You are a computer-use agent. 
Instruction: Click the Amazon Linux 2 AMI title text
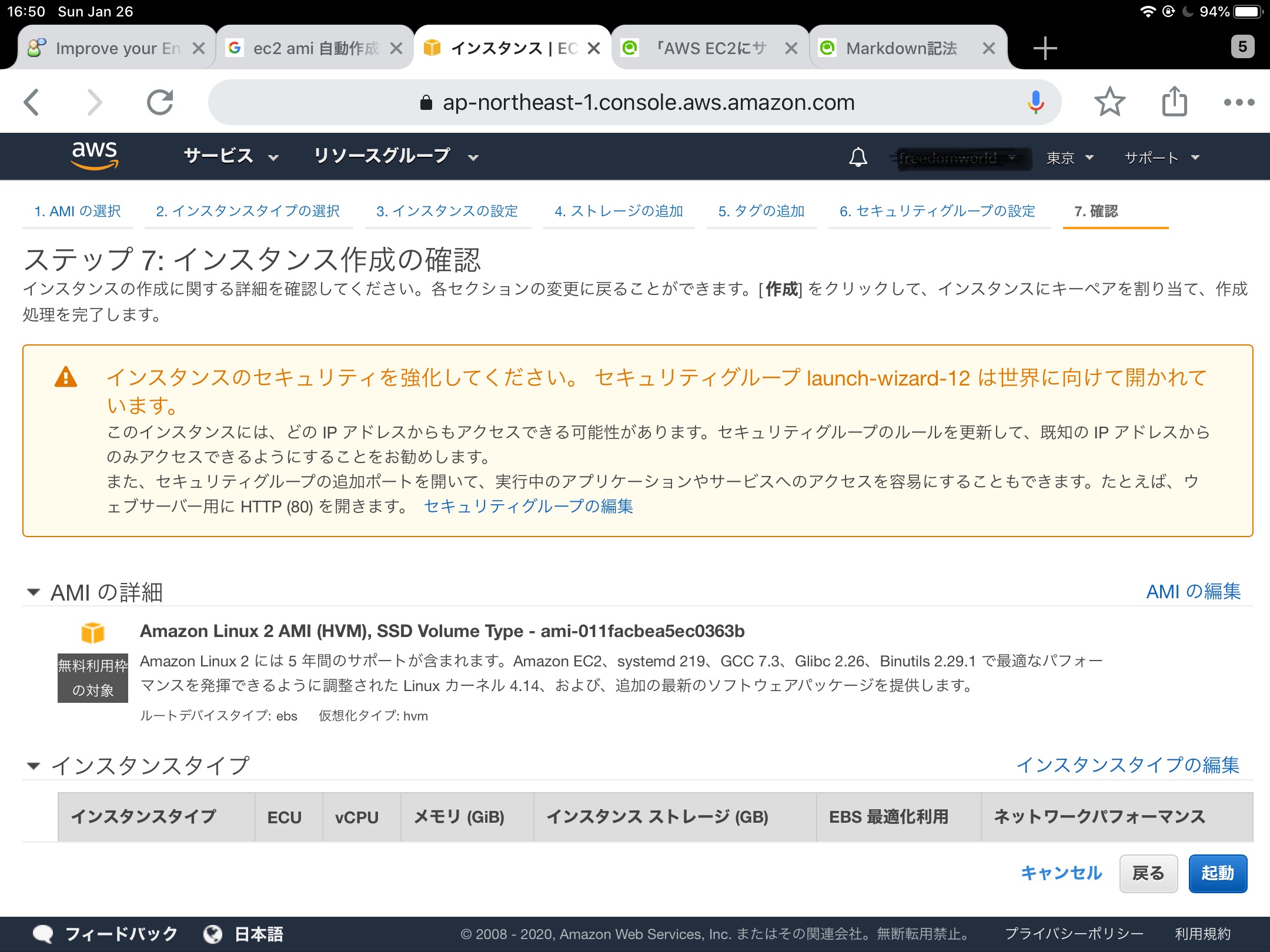tap(442, 631)
